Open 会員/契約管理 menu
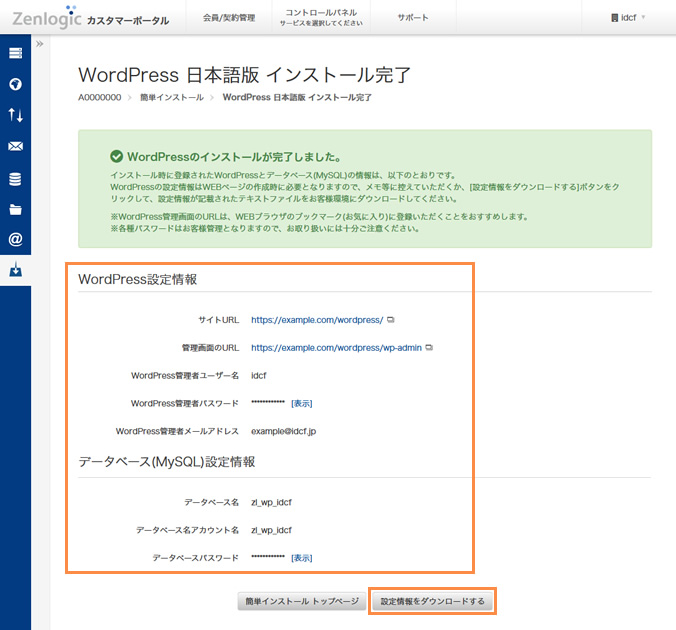Image resolution: width=676 pixels, height=630 pixels. [x=229, y=18]
